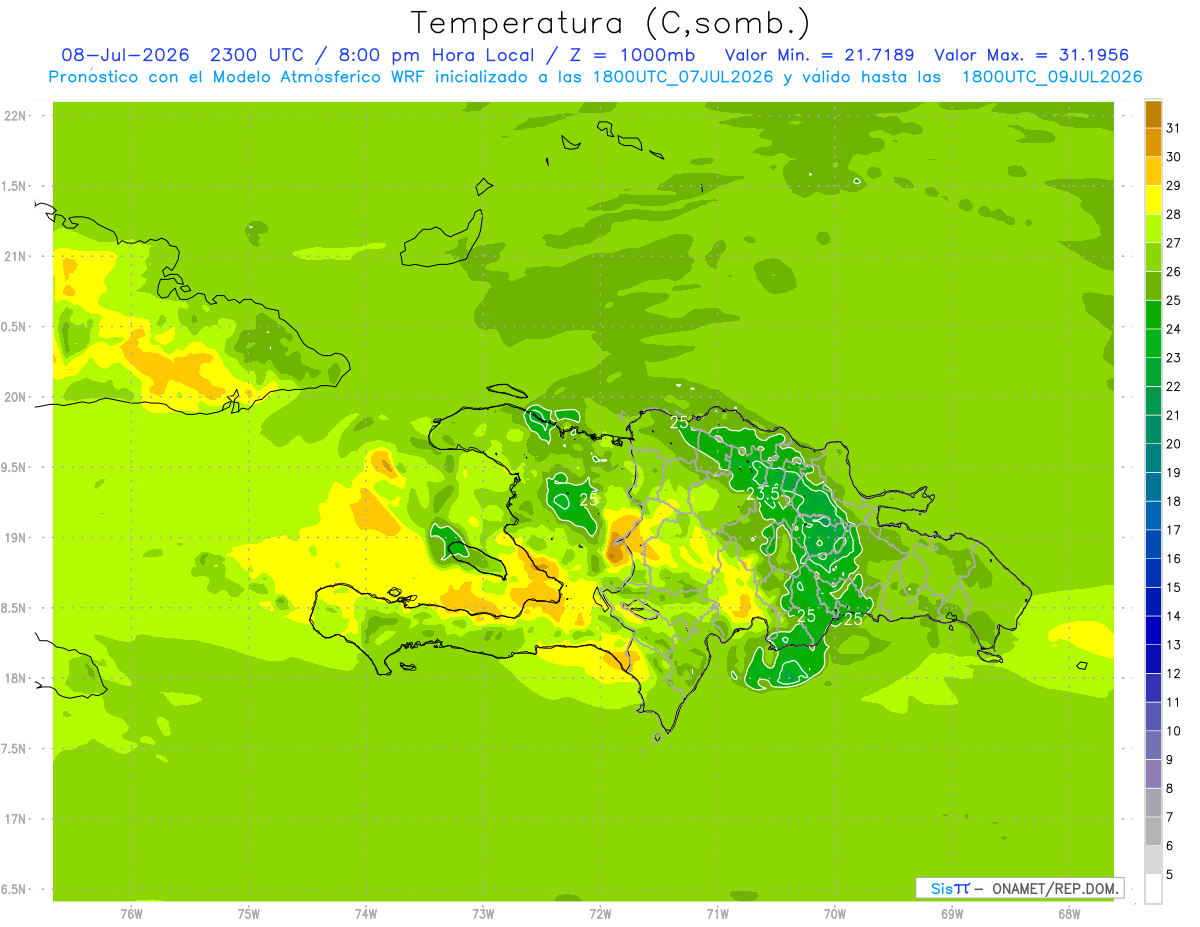Screen dimensions: 1200x927
Task: Pick the gold swatch between 29 and 30
Action: point(1153,171)
